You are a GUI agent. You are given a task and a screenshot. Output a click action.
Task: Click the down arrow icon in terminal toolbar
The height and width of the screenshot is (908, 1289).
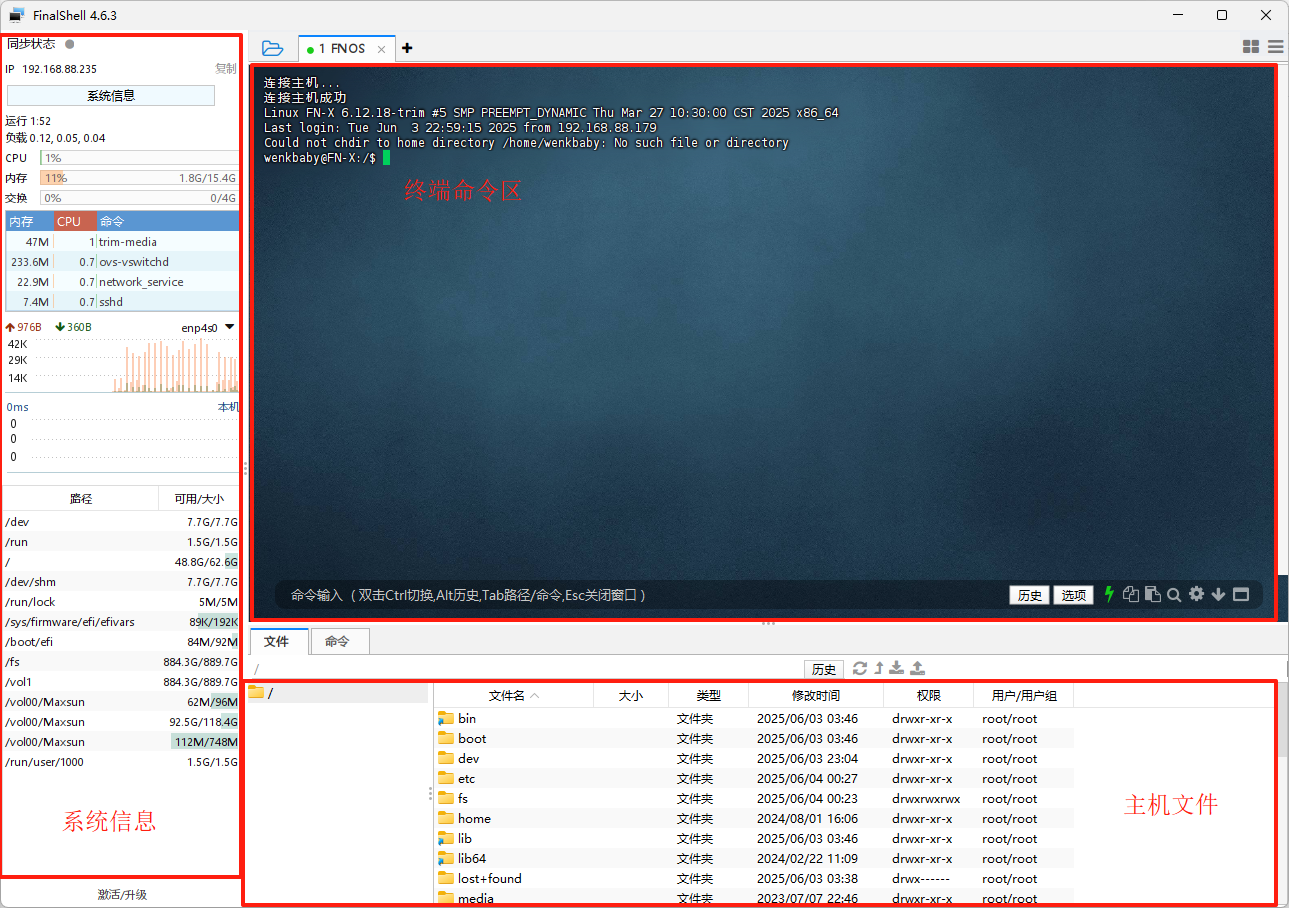(1218, 594)
